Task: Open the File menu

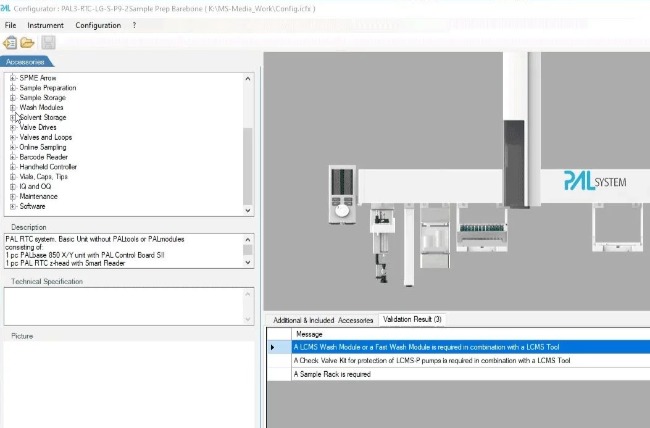Action: click(x=10, y=25)
